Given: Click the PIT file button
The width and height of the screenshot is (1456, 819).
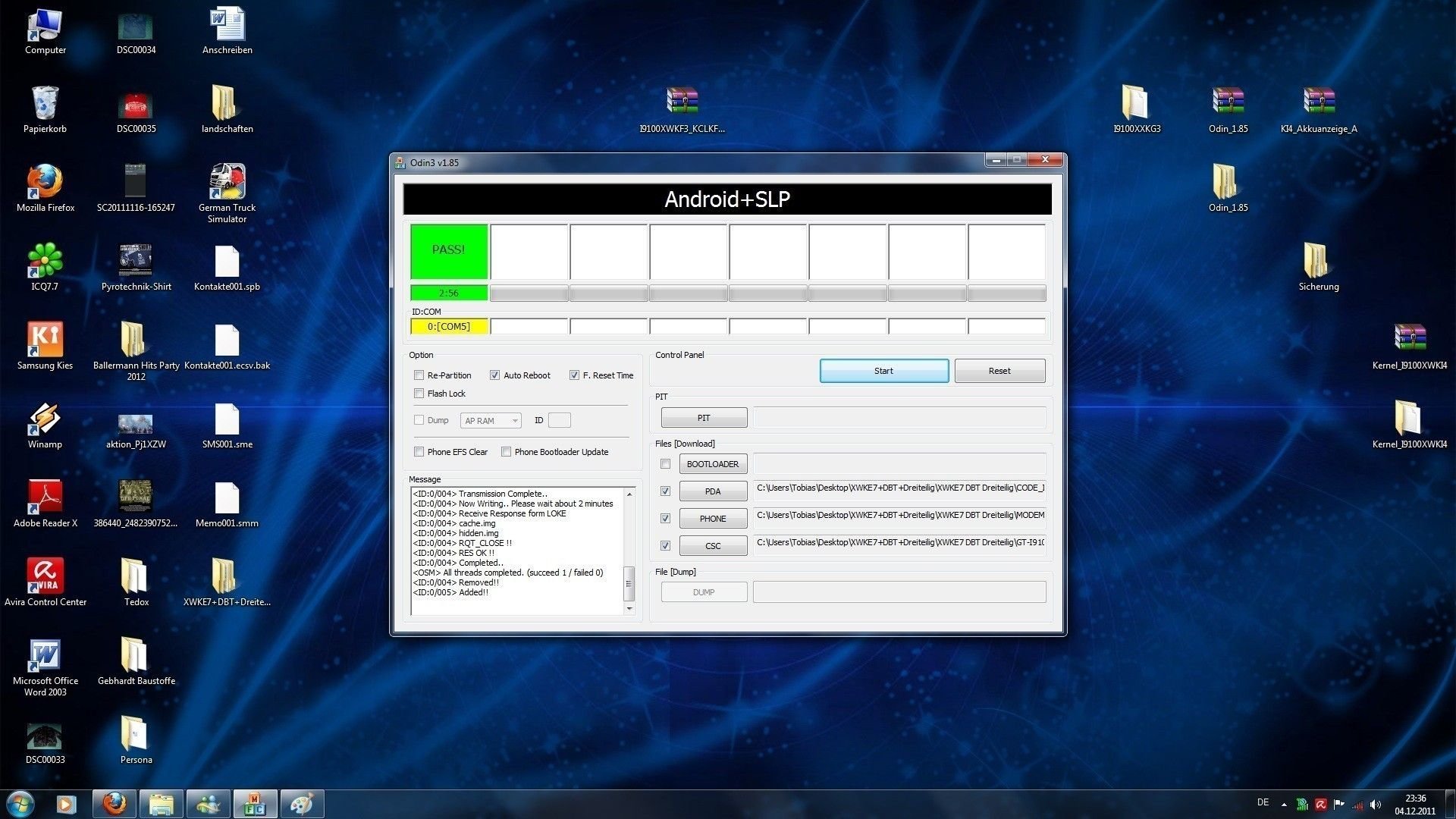Looking at the screenshot, I should (x=704, y=418).
